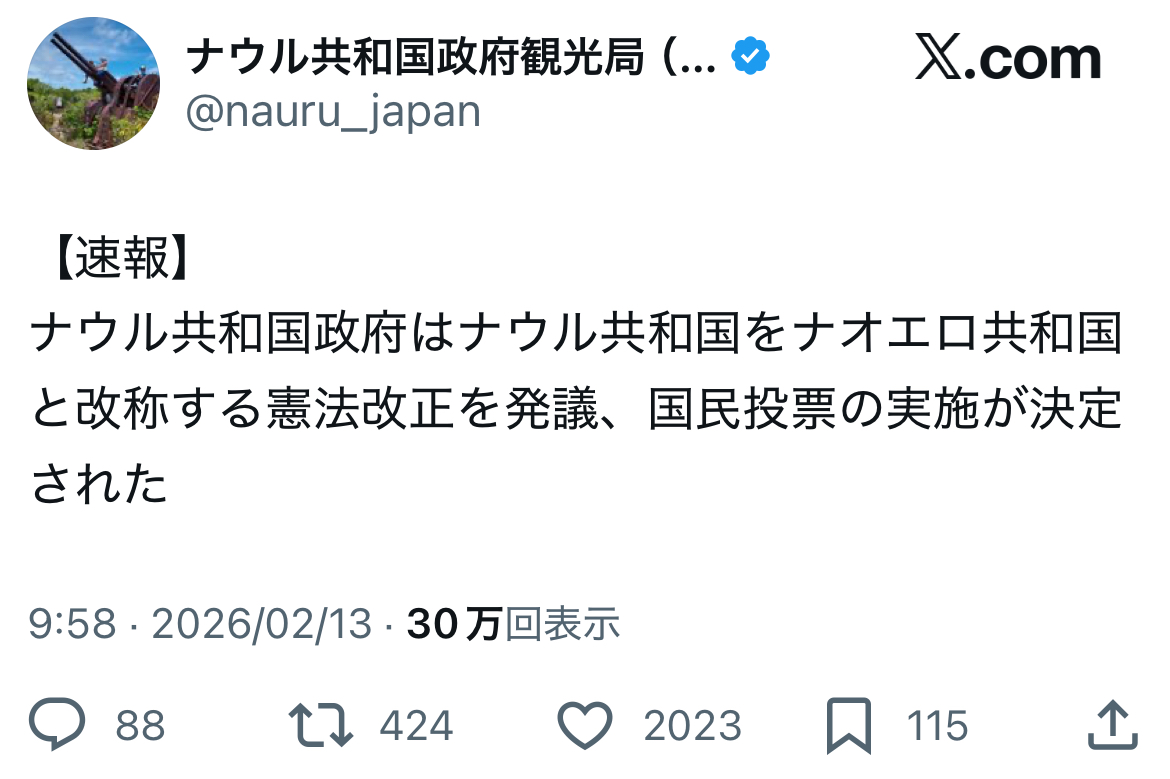
Task: Click the 88 replies count
Action: click(x=140, y=726)
